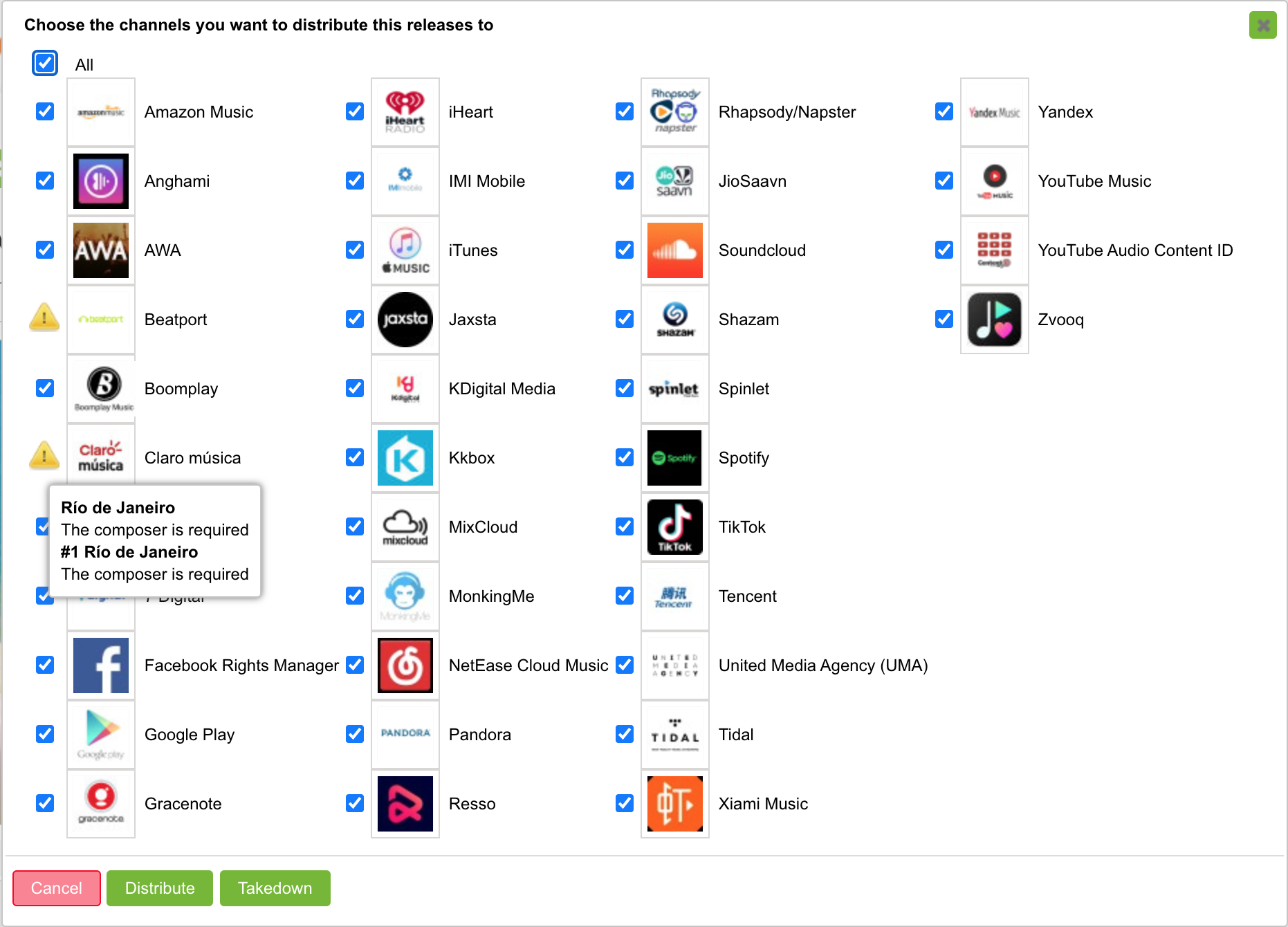Uncheck the Zvooq checkbox
Image resolution: width=1288 pixels, height=927 pixels.
[x=944, y=319]
